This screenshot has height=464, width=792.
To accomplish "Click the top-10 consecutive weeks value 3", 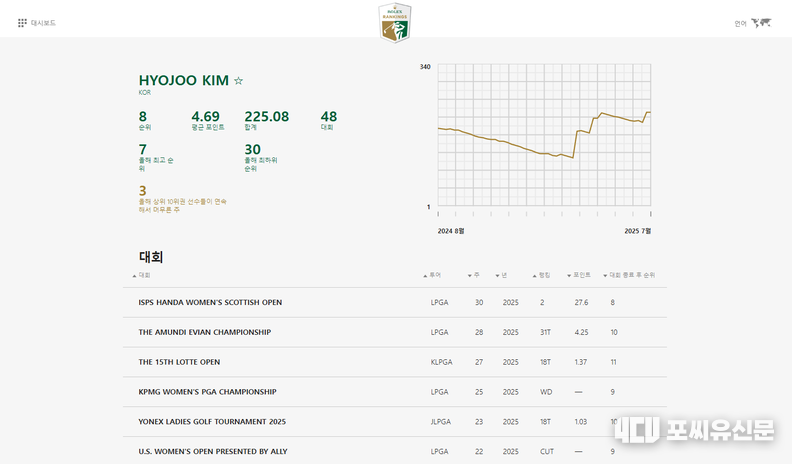I will pyautogui.click(x=143, y=191).
